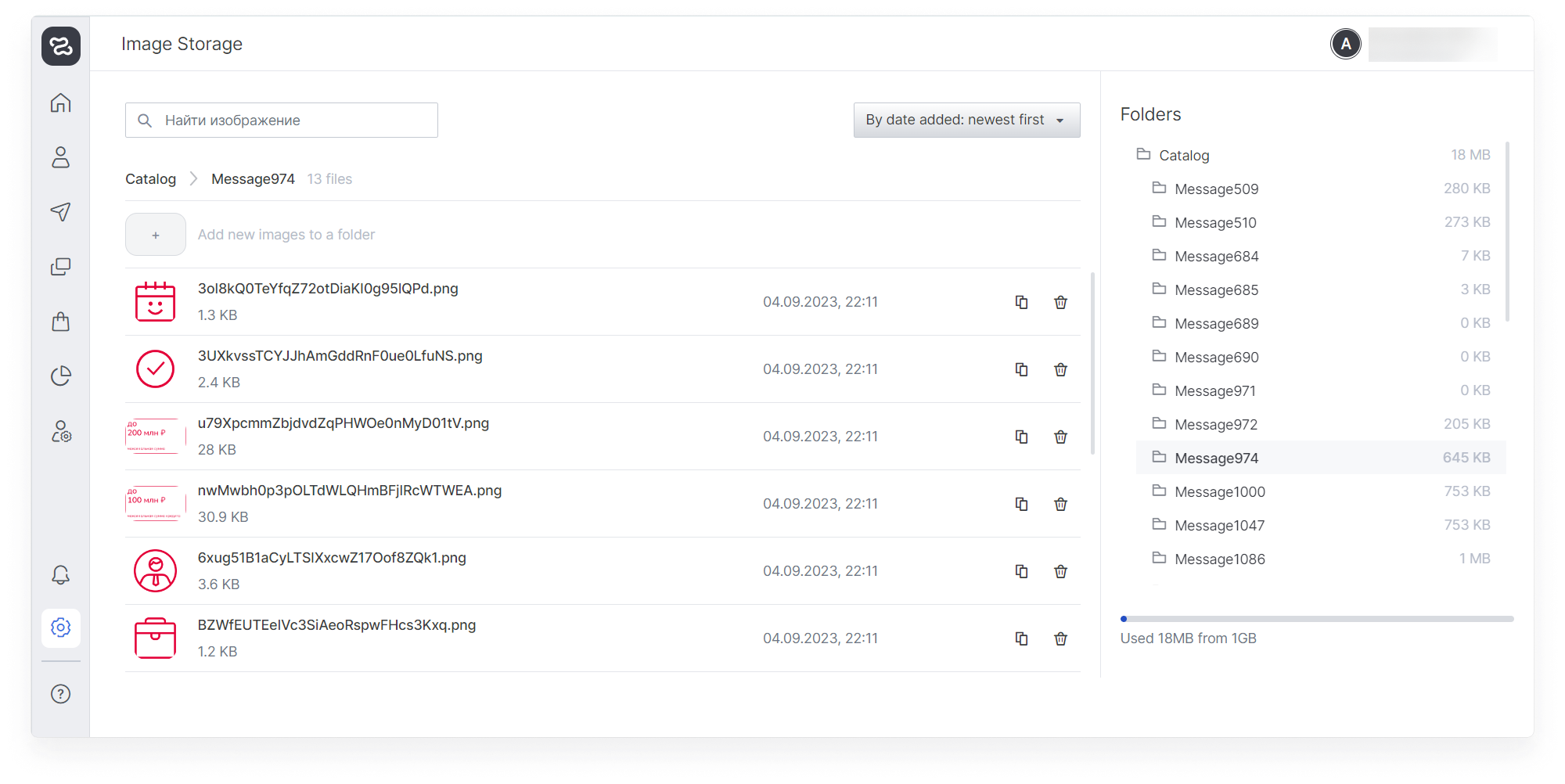1565x784 pixels.
Task: Select the Message509 folder
Action: [1216, 189]
